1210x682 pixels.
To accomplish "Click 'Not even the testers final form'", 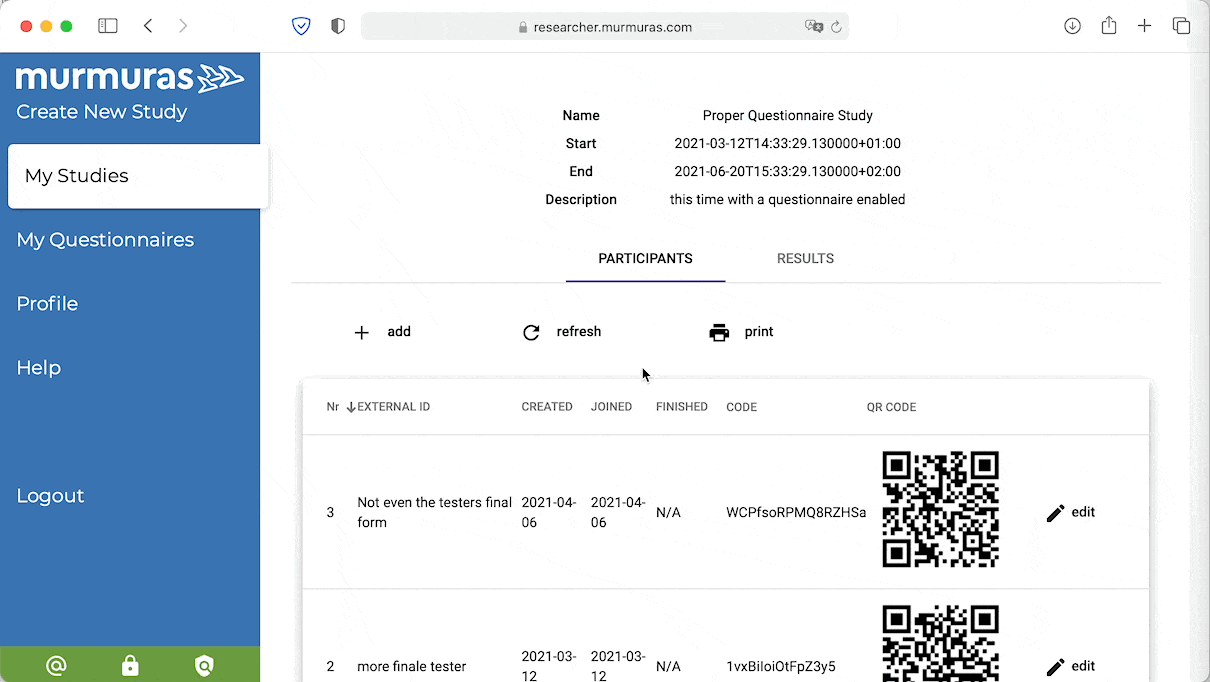I will (435, 512).
